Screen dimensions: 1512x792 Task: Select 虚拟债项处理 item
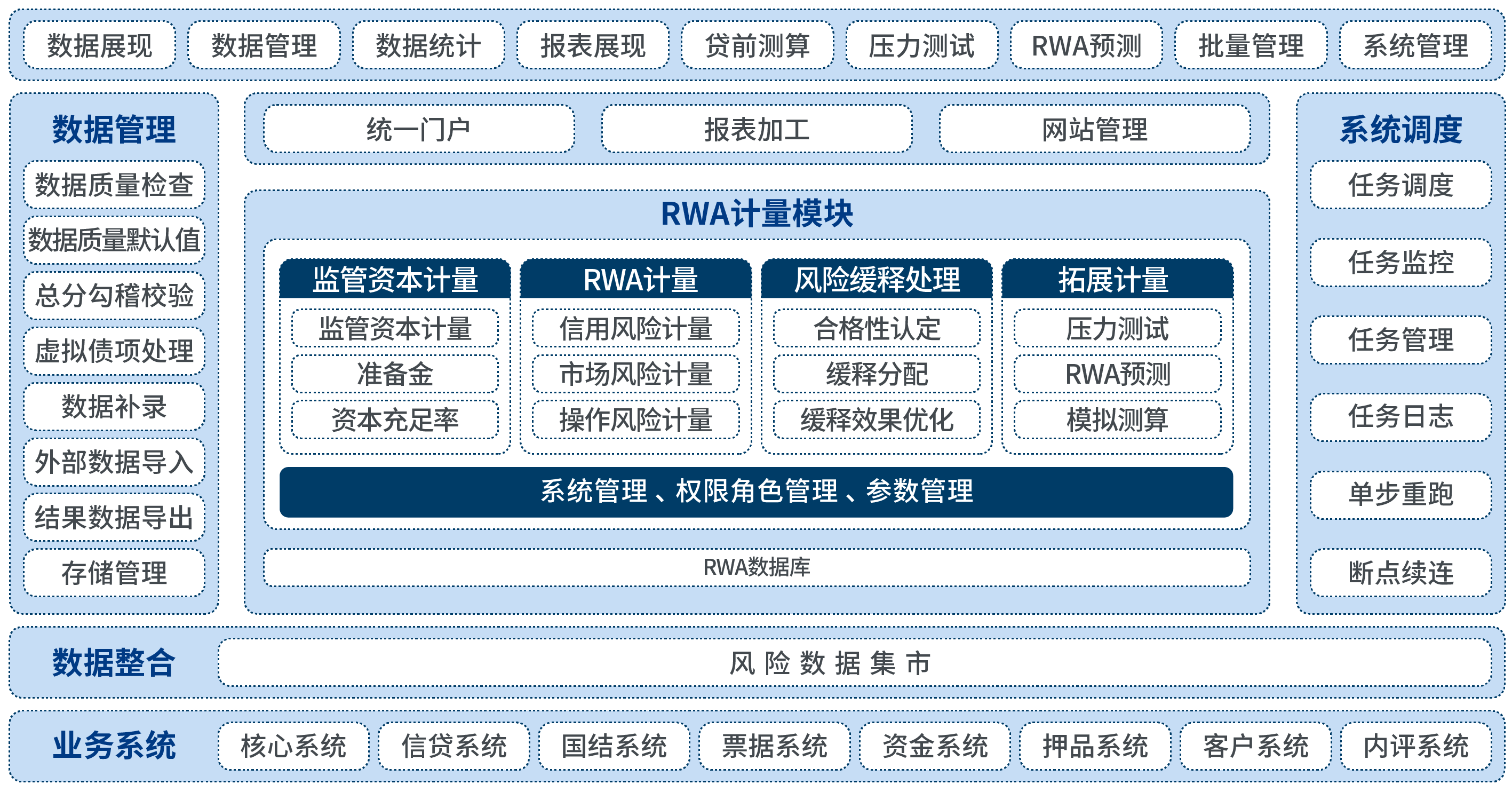[114, 351]
